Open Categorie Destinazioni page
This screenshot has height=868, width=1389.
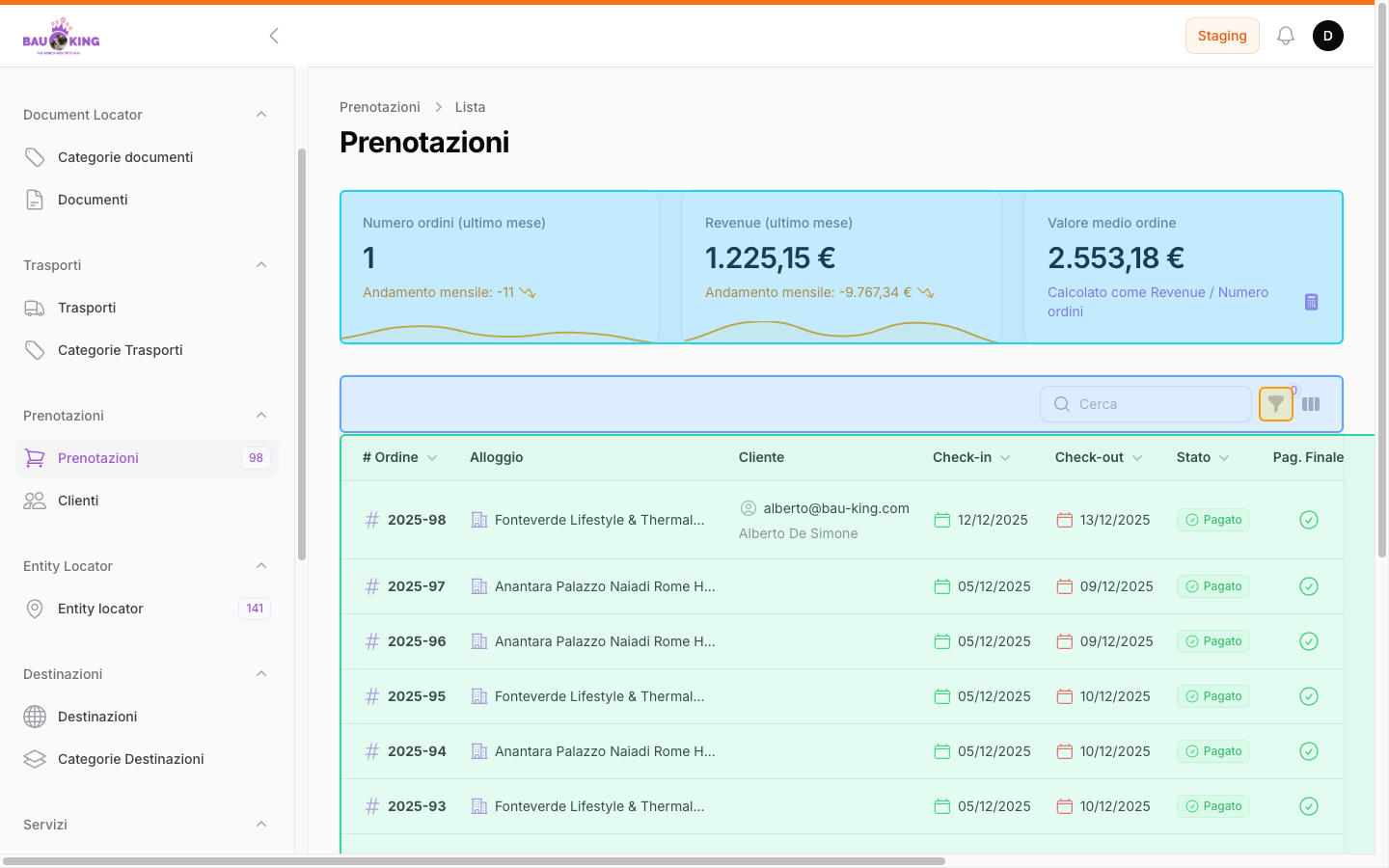click(x=147, y=759)
